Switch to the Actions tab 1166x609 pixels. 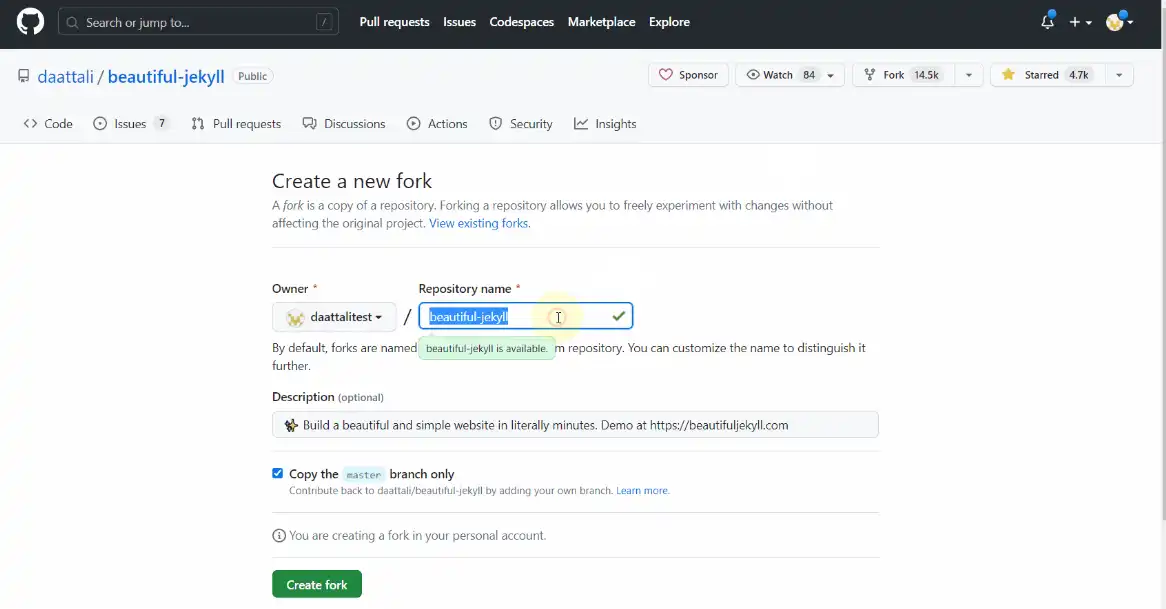coord(437,124)
